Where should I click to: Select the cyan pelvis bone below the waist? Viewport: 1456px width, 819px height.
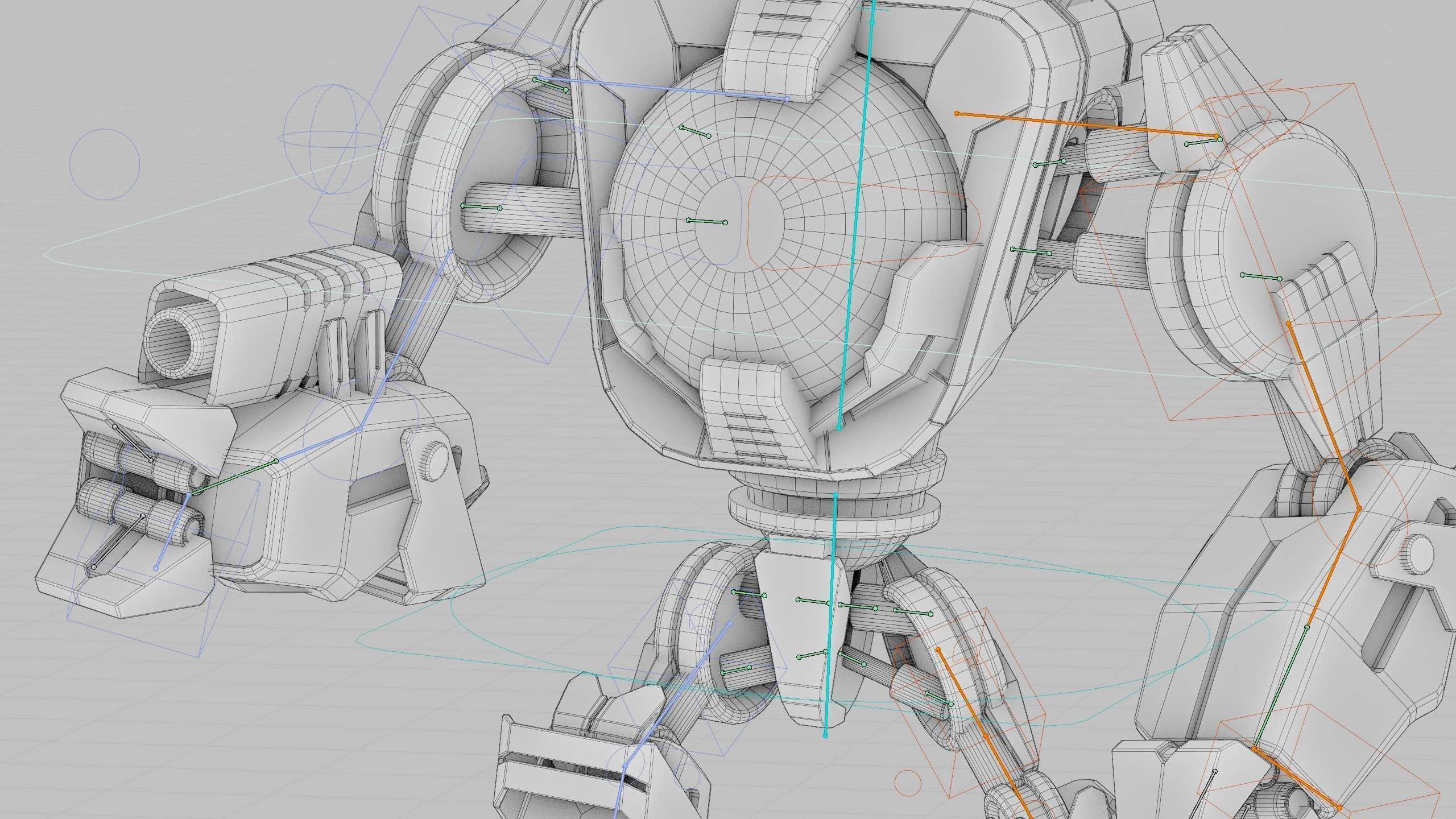pos(830,615)
